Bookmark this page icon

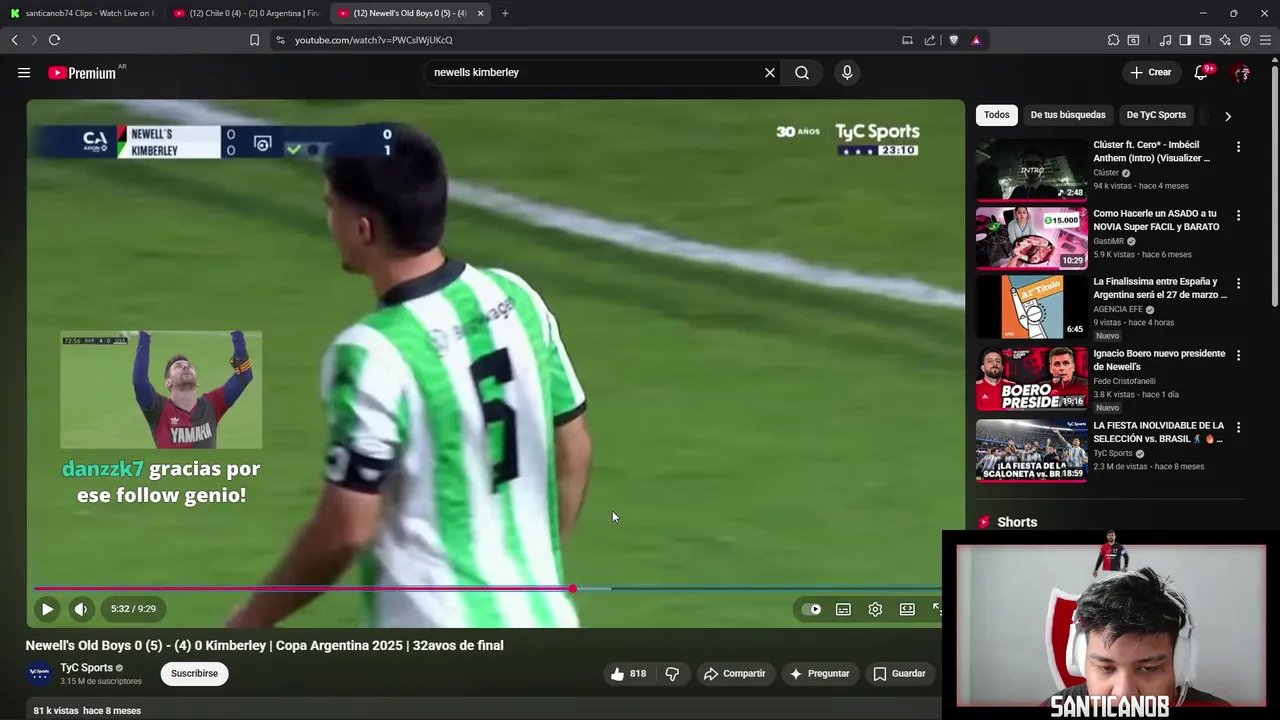(254, 40)
